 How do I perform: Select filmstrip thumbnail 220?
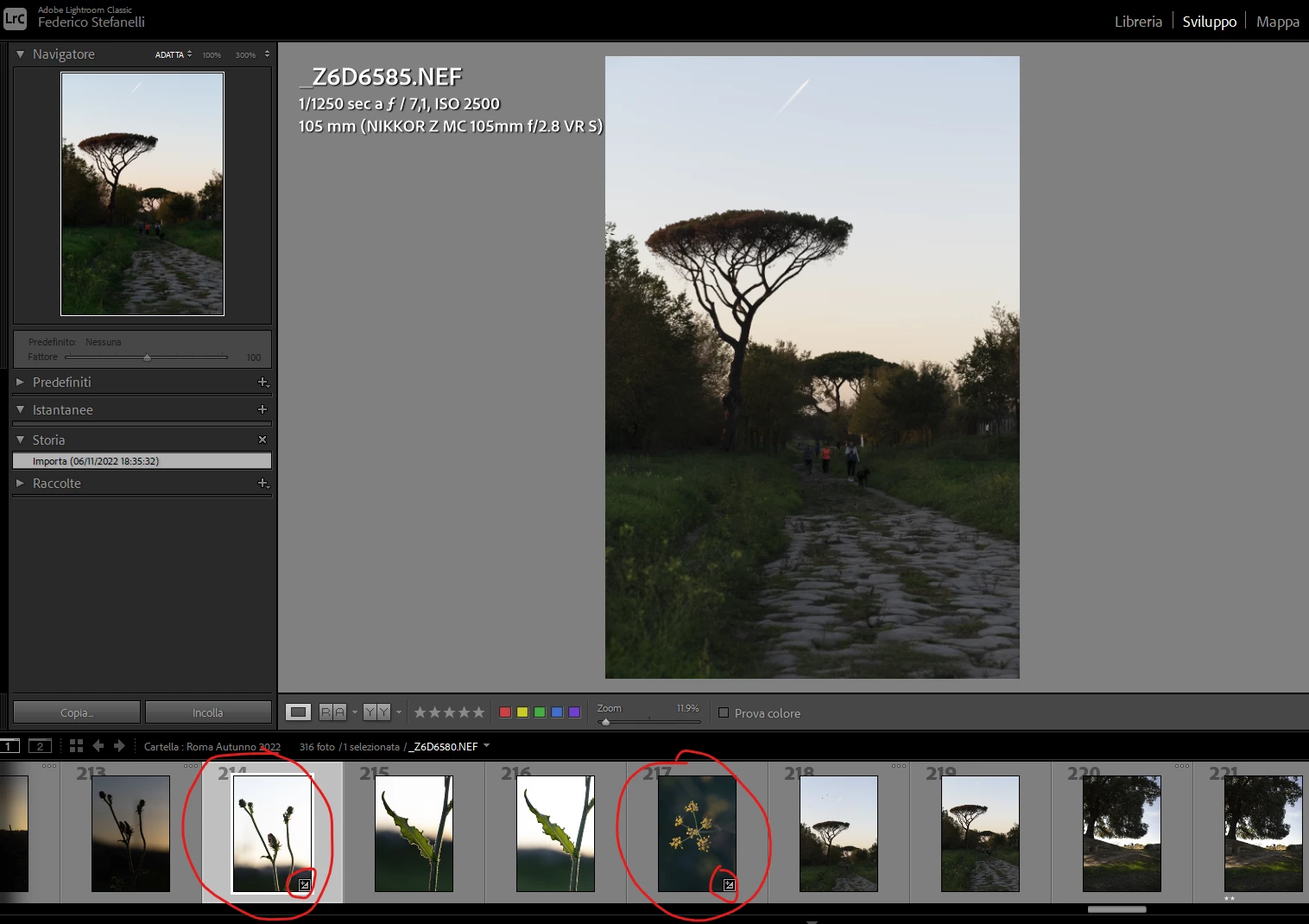pyautogui.click(x=1122, y=833)
